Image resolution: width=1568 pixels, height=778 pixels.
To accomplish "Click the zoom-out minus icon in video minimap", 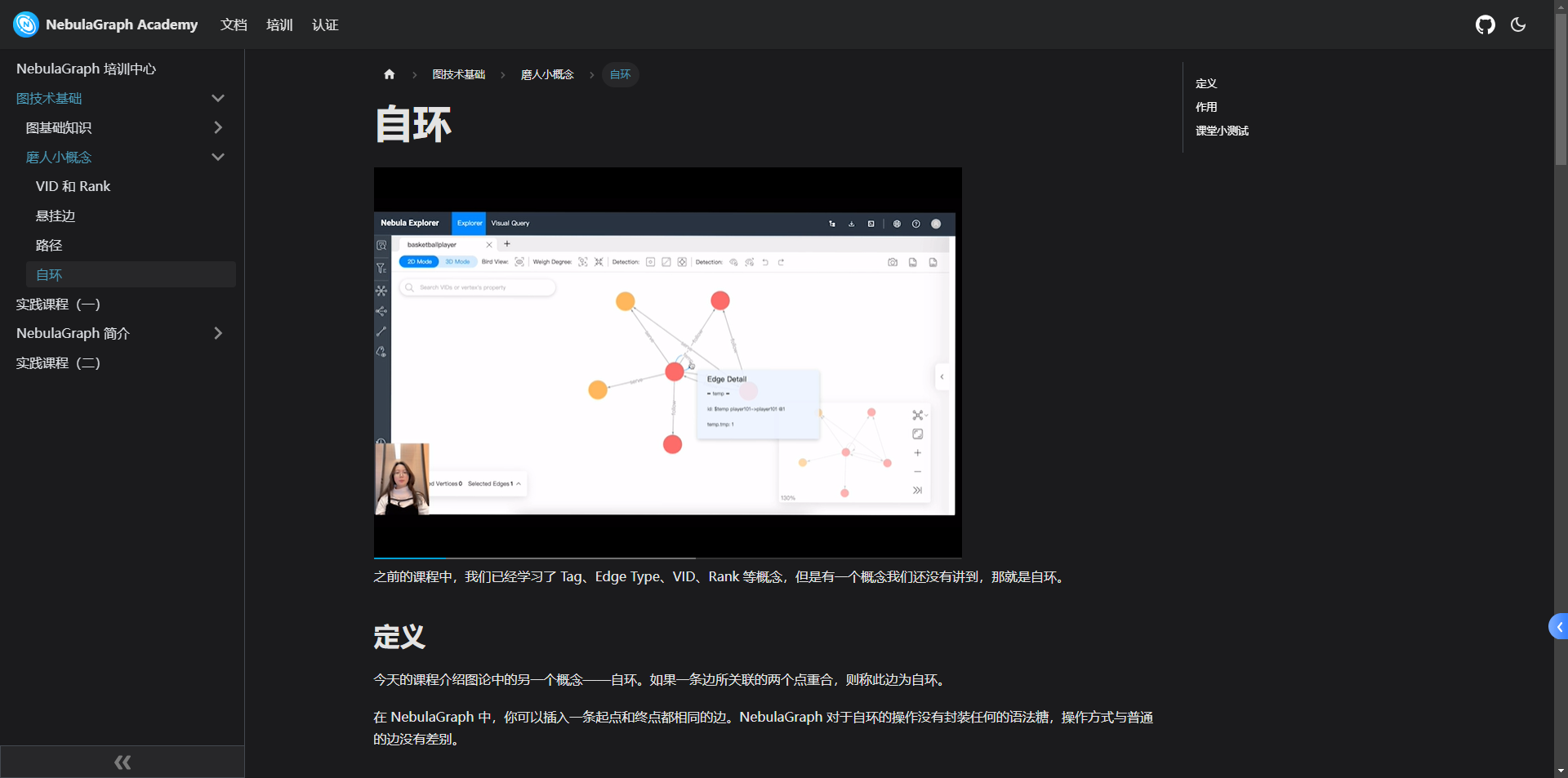I will (x=918, y=472).
